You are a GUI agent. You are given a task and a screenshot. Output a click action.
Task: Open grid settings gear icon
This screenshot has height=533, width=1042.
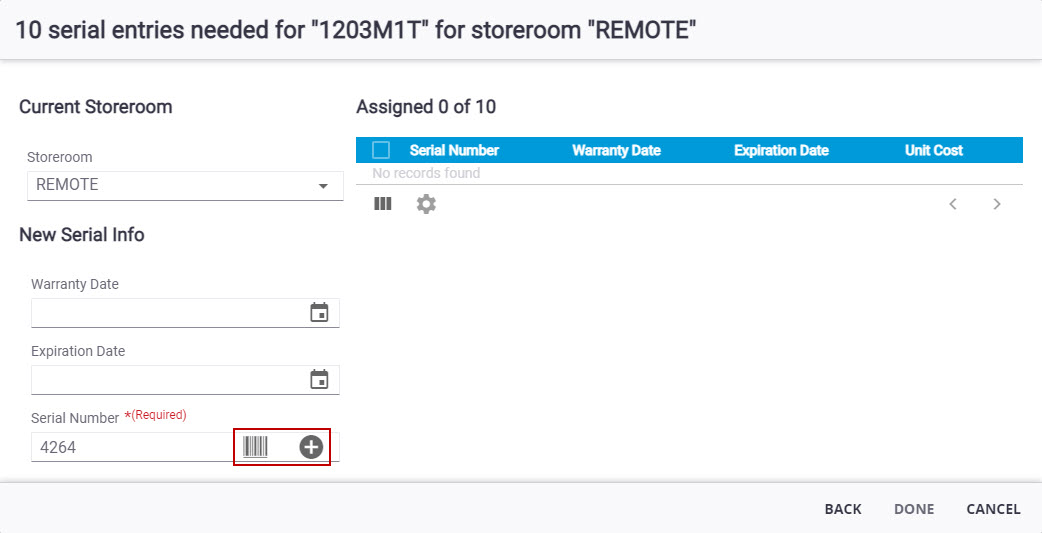(426, 204)
